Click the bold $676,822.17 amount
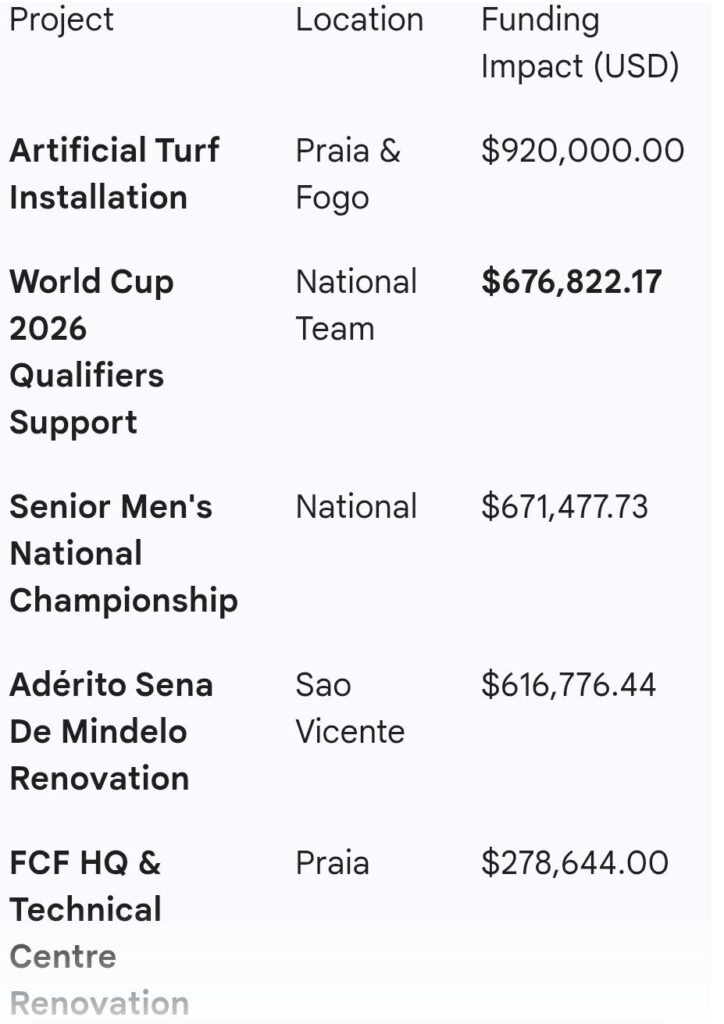This screenshot has height=1024, width=724. tap(571, 282)
